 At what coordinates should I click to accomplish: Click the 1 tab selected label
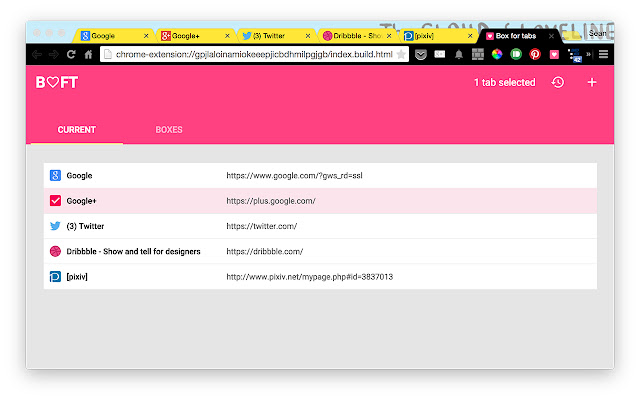point(504,82)
